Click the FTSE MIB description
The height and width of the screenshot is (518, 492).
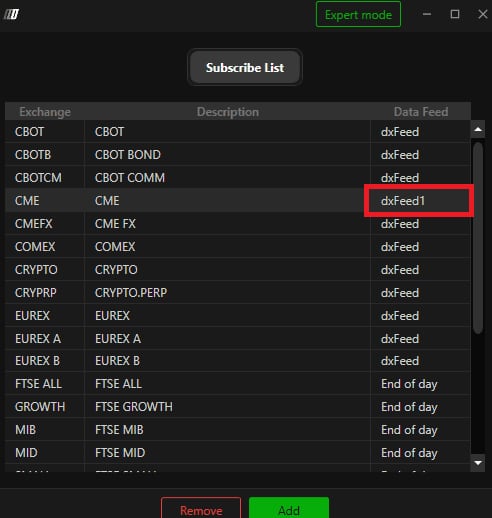(119, 430)
